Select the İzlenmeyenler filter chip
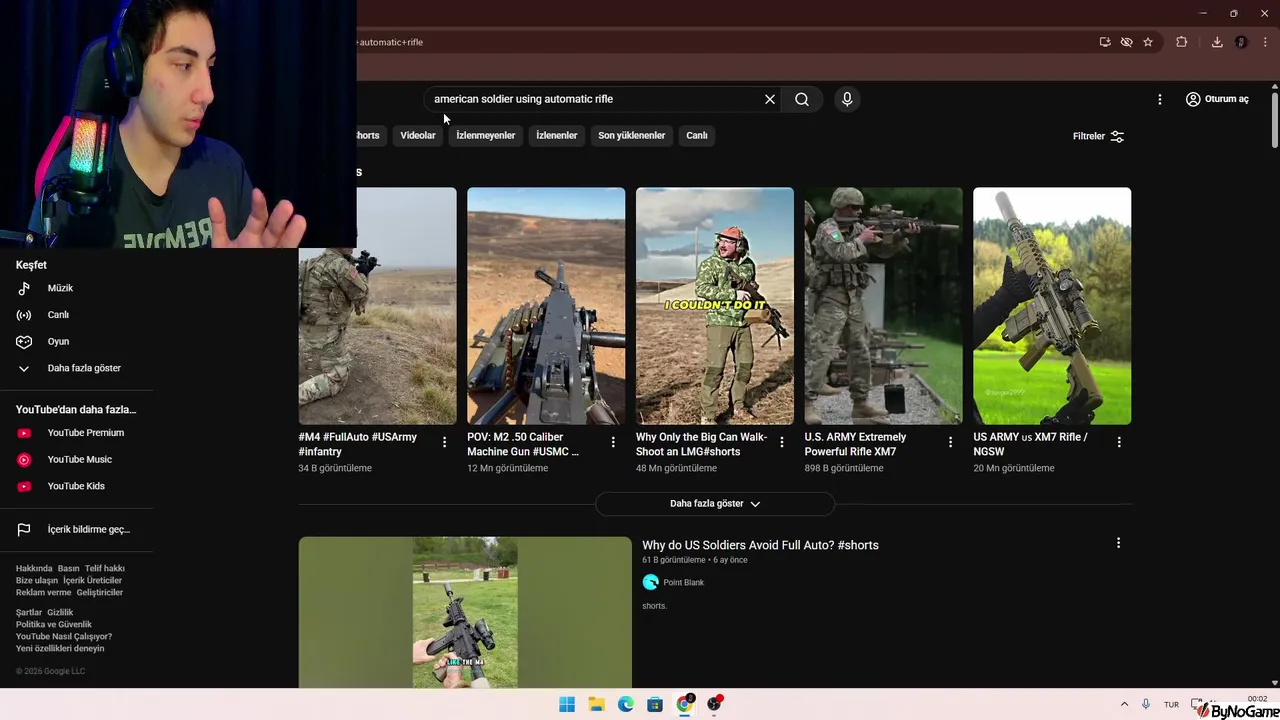The image size is (1280, 720). (486, 135)
